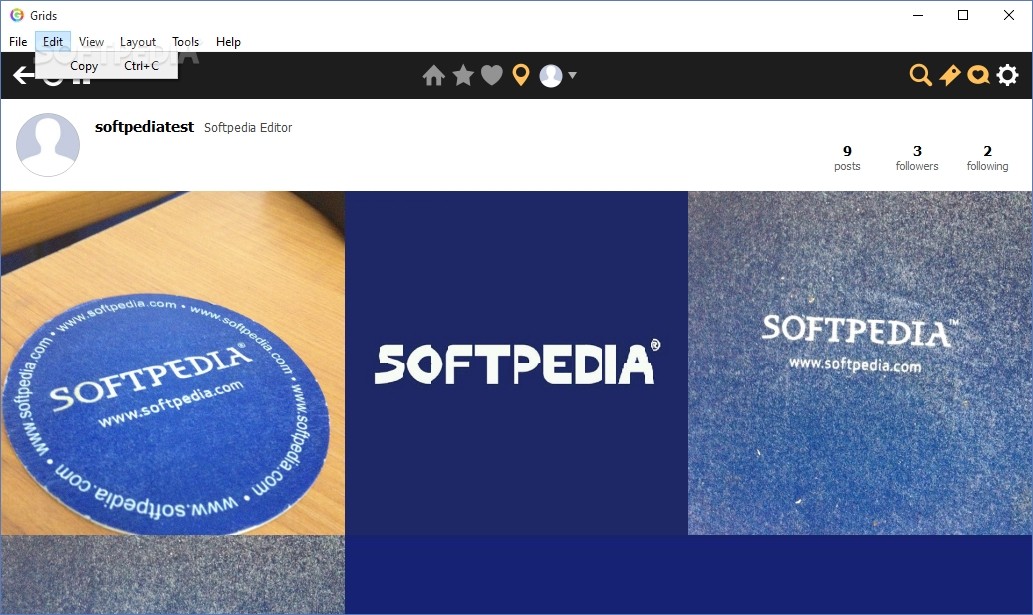Open the File menu
This screenshot has height=615, width=1033.
pos(18,41)
